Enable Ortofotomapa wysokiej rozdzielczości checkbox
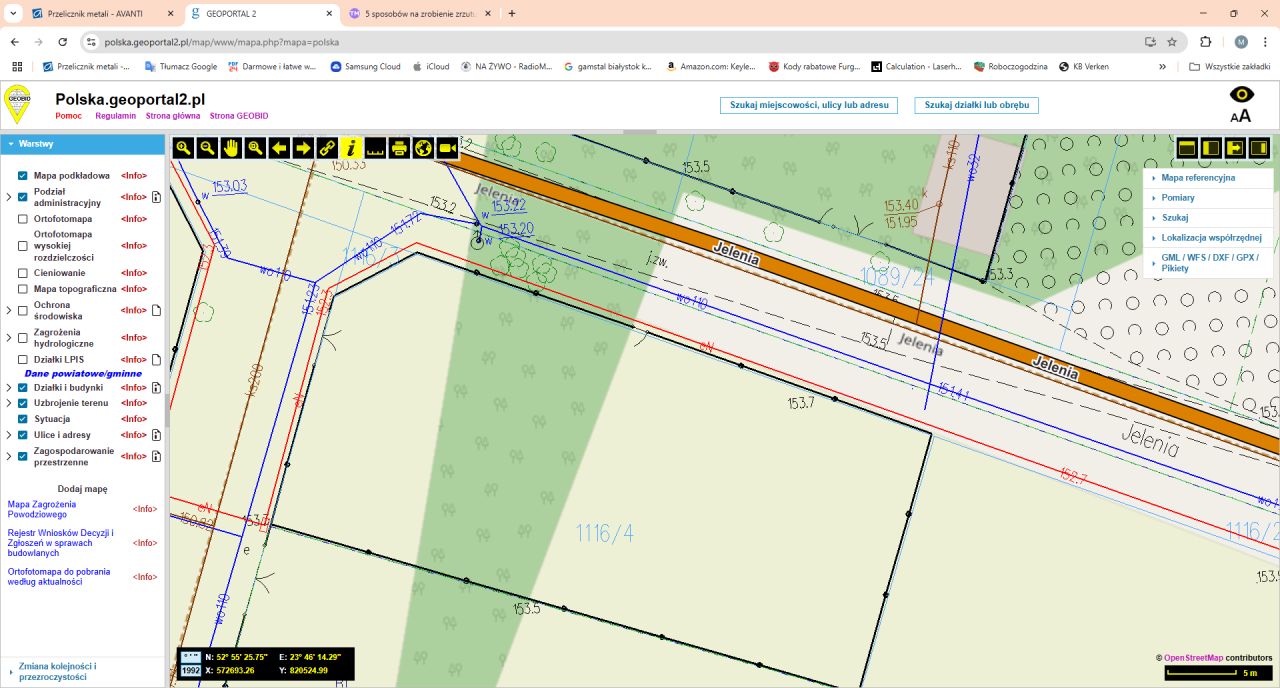 tap(23, 246)
